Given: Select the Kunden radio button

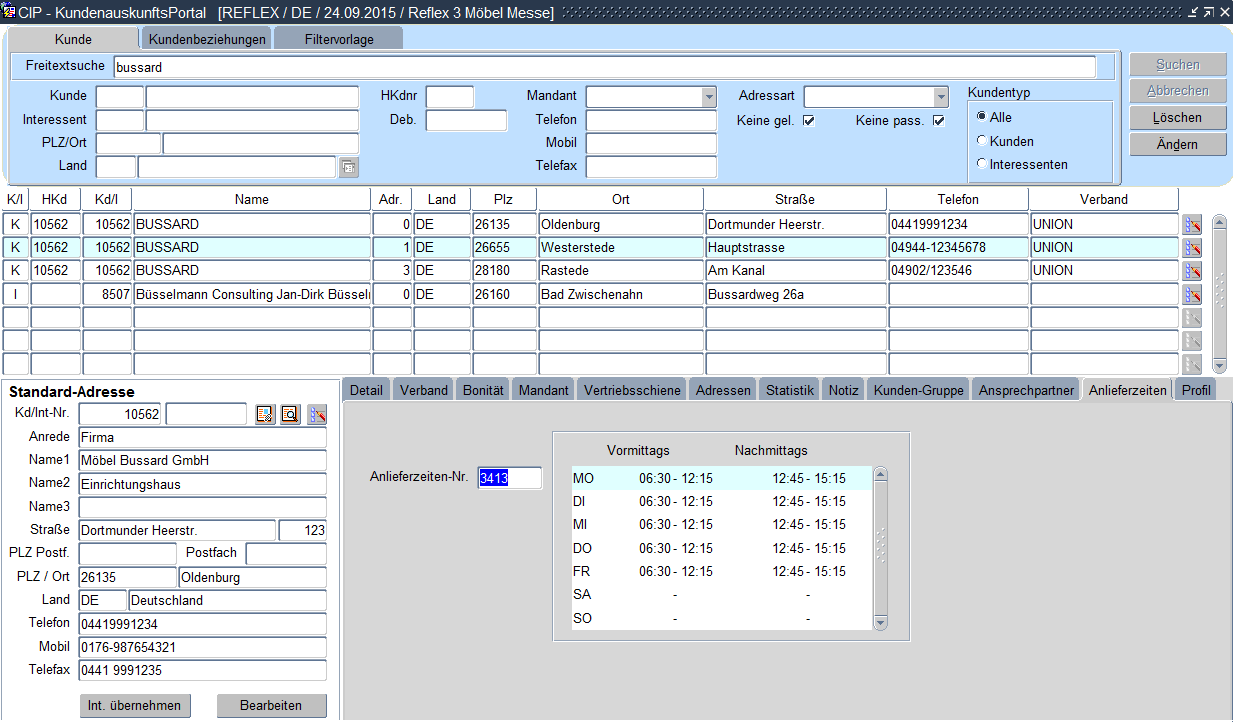Looking at the screenshot, I should point(982,141).
